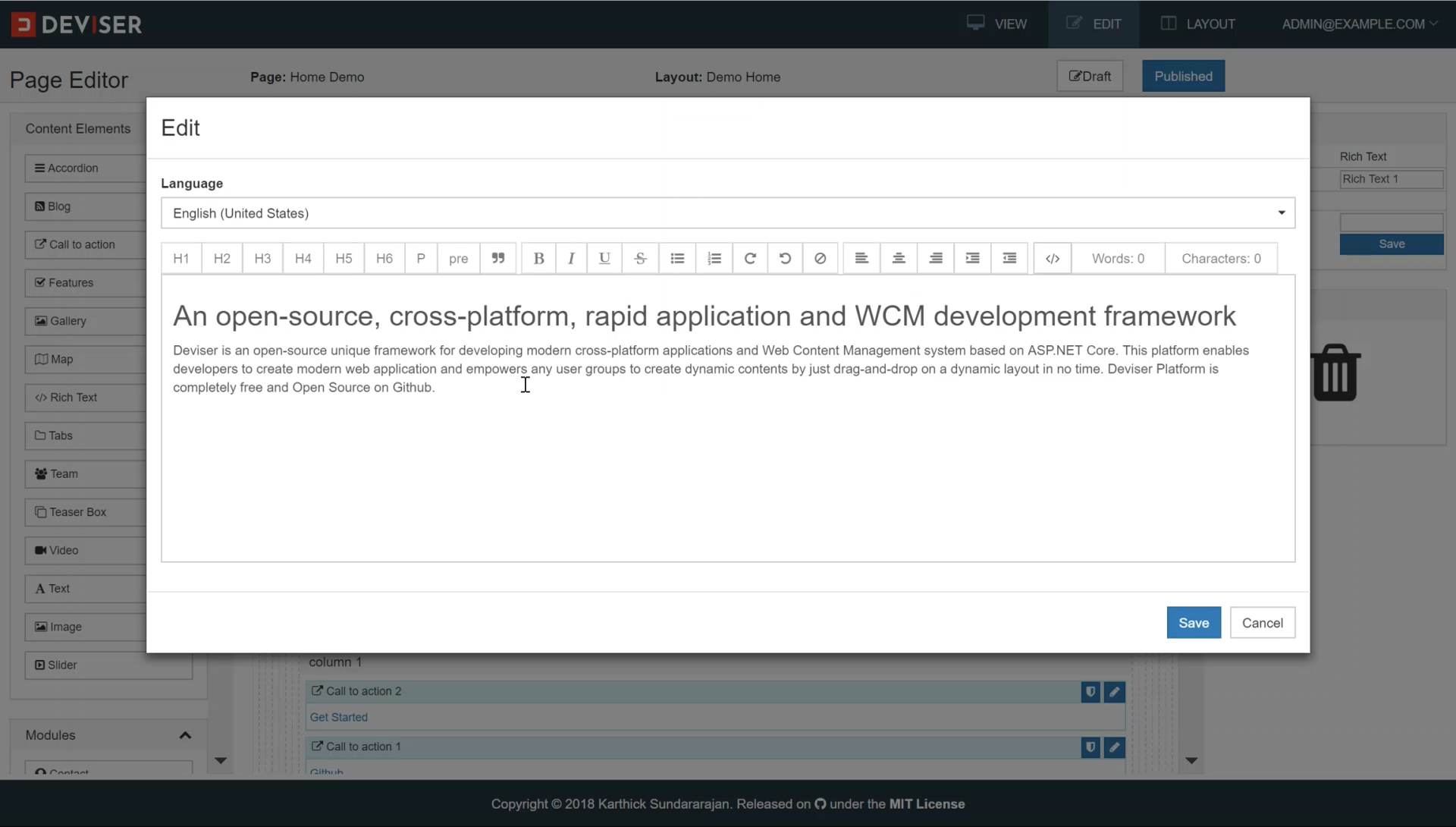Screen dimensions: 1456x827
Task: Cancel the Edit dialog
Action: click(x=1262, y=623)
